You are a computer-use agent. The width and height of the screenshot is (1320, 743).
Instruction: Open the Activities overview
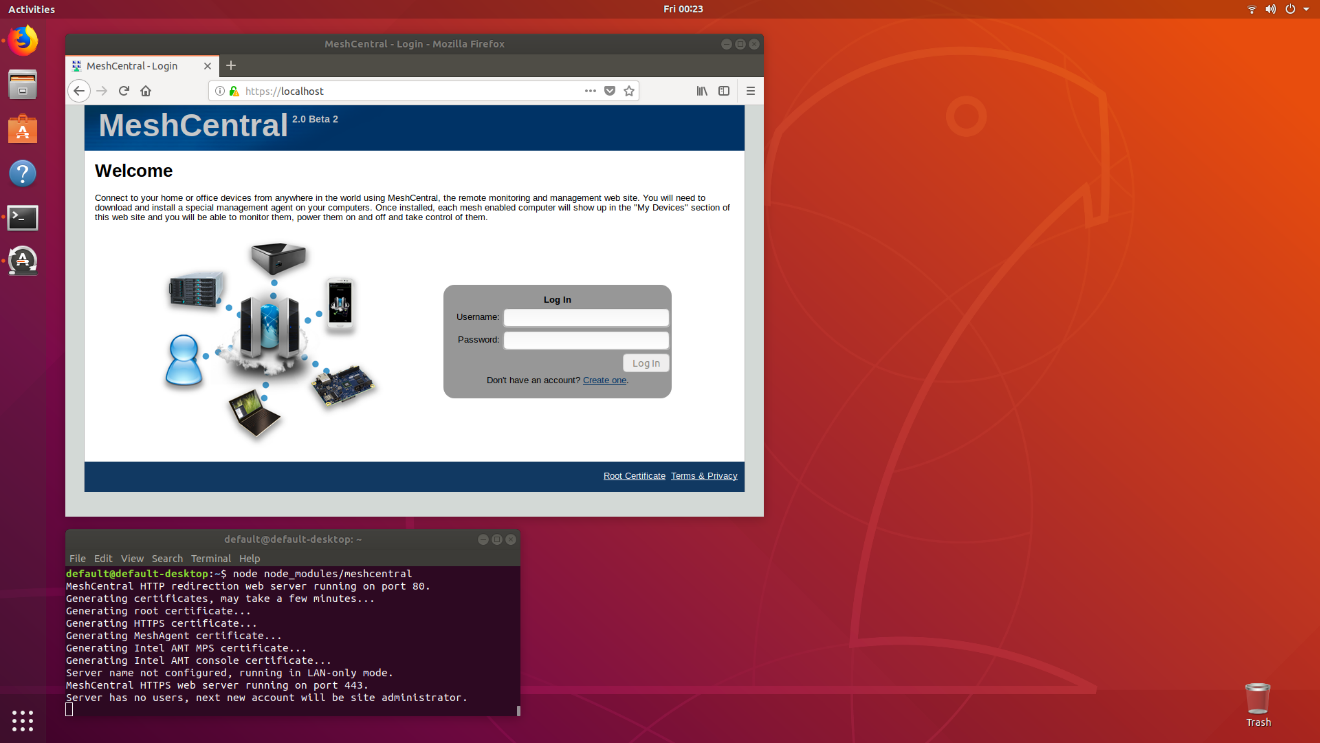point(31,9)
